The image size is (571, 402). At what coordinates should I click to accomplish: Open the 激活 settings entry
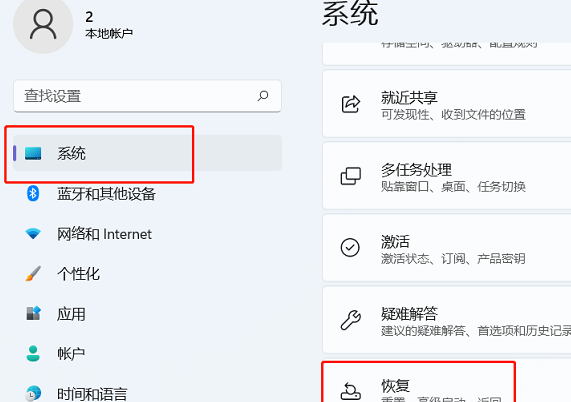[x=447, y=248]
